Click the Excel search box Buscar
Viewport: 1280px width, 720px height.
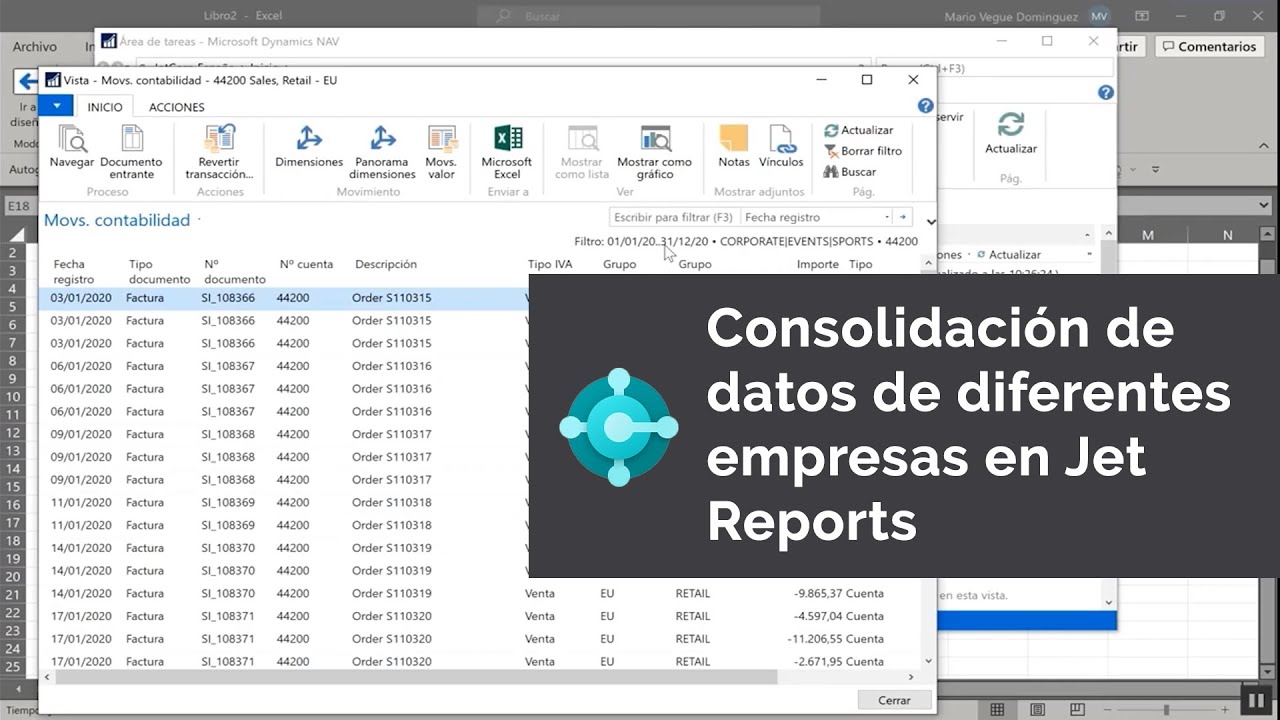tap(647, 16)
